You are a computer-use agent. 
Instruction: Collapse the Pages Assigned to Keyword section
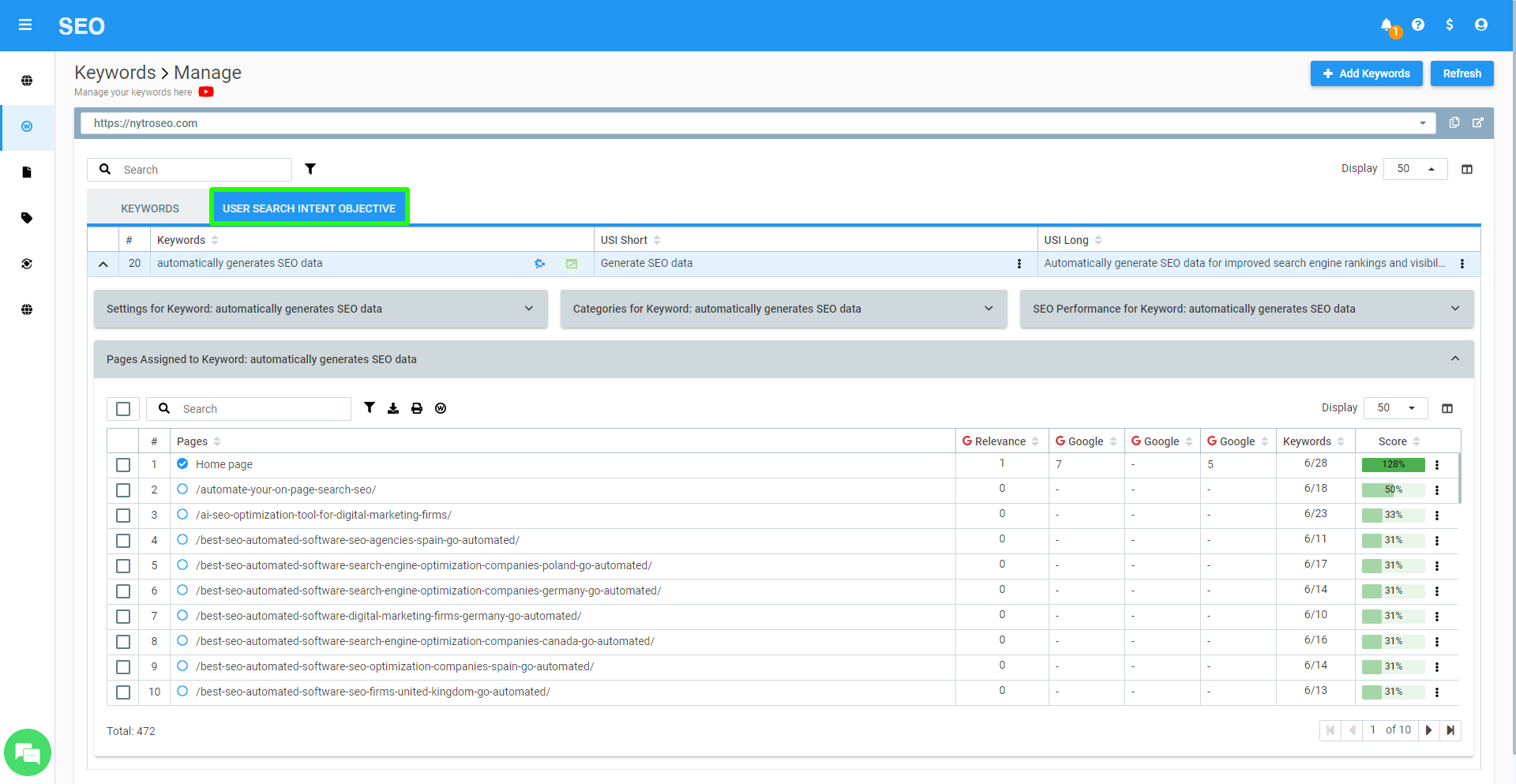(1455, 358)
